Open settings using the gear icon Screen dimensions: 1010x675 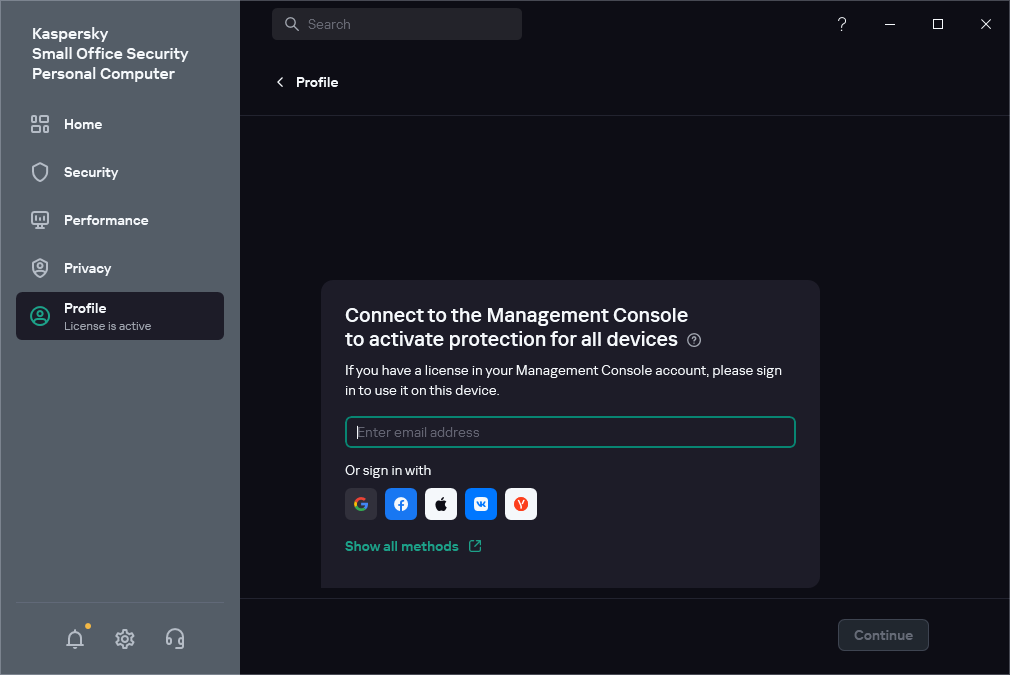125,638
